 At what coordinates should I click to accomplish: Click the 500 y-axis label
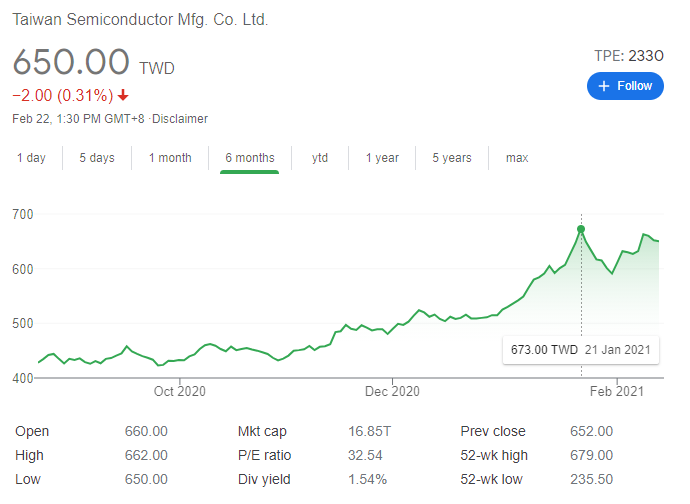tap(23, 324)
